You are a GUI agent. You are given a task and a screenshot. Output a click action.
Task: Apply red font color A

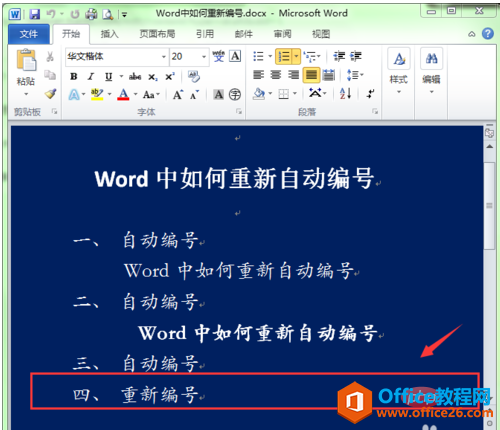click(x=123, y=95)
